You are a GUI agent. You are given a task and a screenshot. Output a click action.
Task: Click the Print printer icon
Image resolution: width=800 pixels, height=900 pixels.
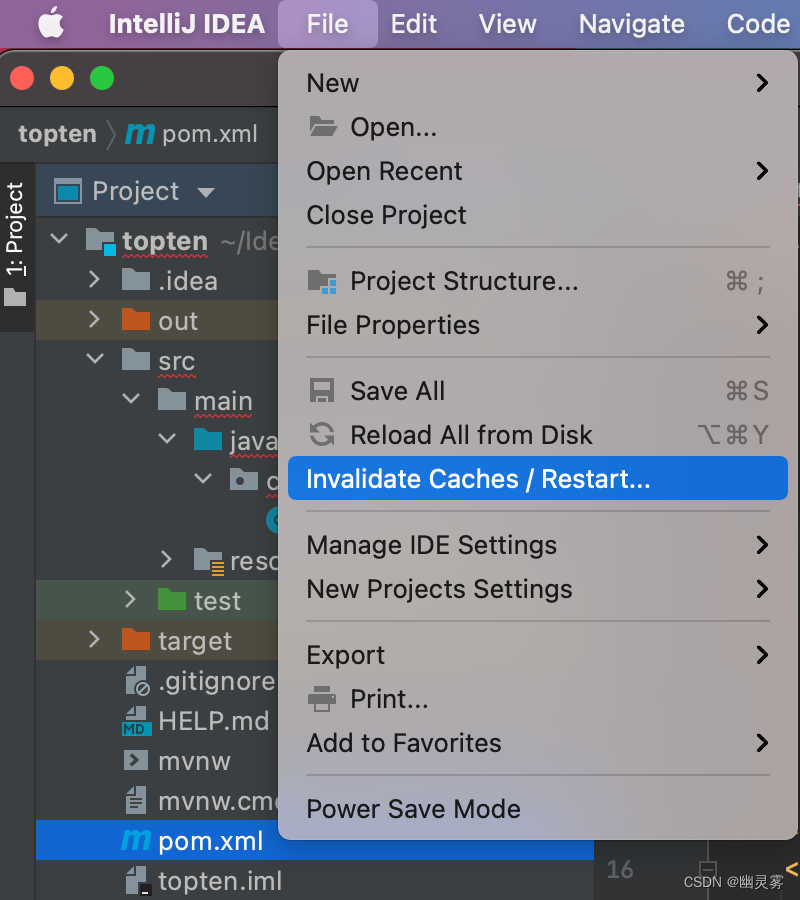pyautogui.click(x=322, y=699)
